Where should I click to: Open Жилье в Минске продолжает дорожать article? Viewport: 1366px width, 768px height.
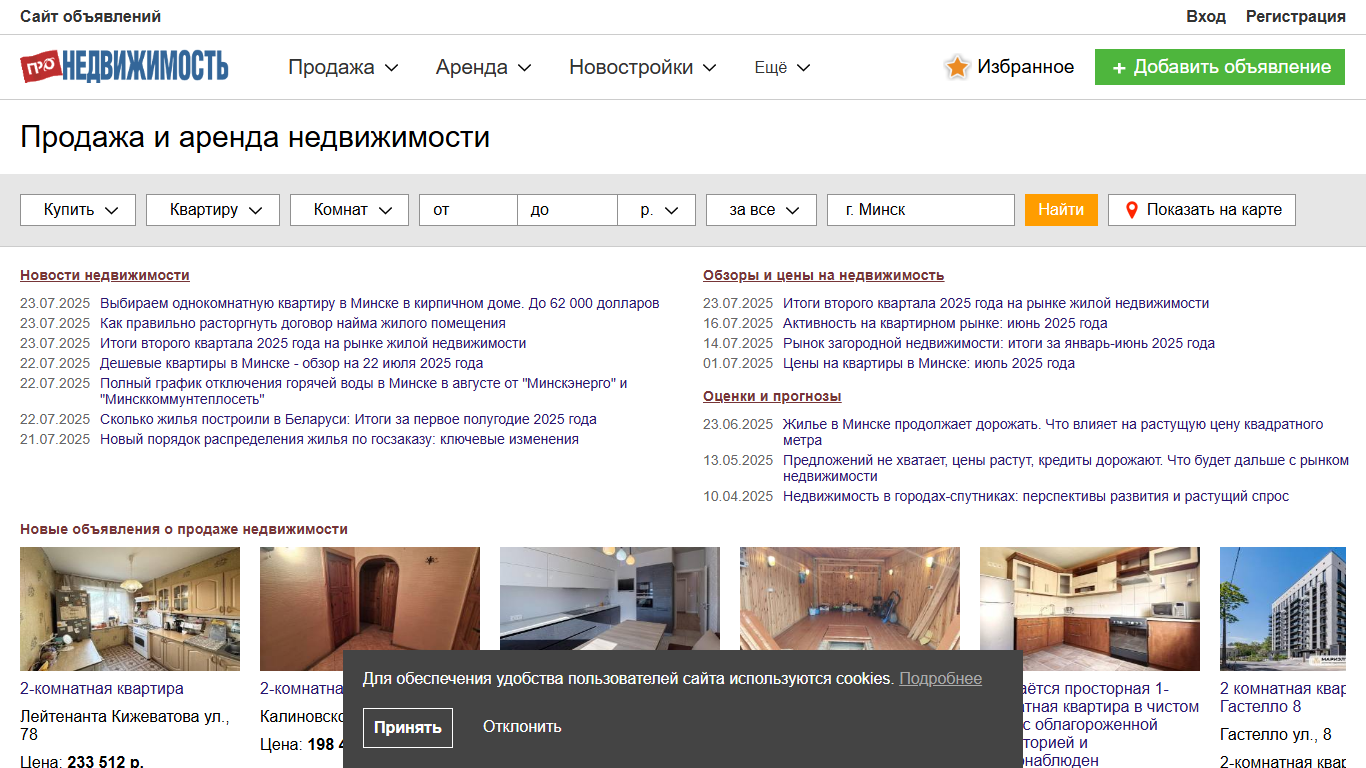[x=1053, y=432]
